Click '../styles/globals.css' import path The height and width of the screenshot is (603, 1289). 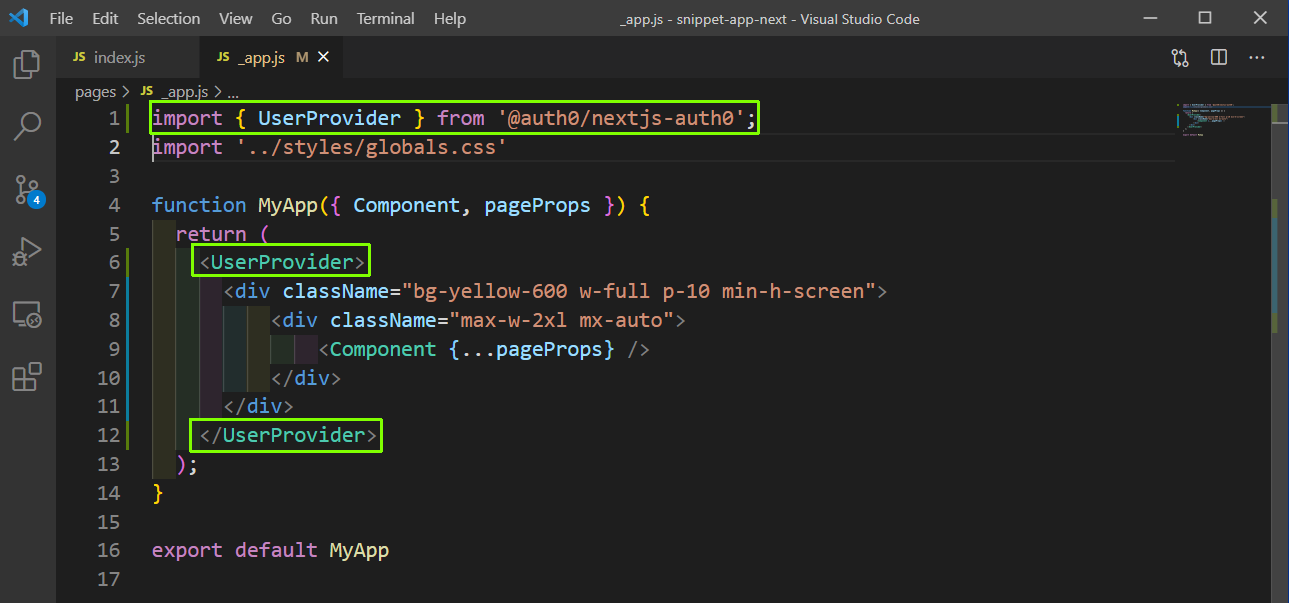tap(371, 147)
